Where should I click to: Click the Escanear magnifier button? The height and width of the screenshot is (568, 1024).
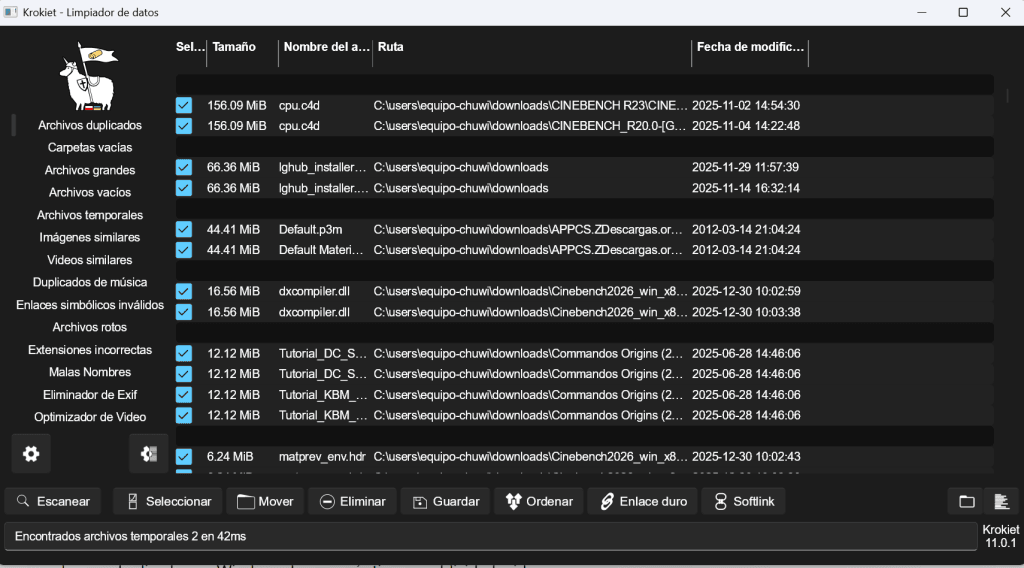[x=53, y=501]
